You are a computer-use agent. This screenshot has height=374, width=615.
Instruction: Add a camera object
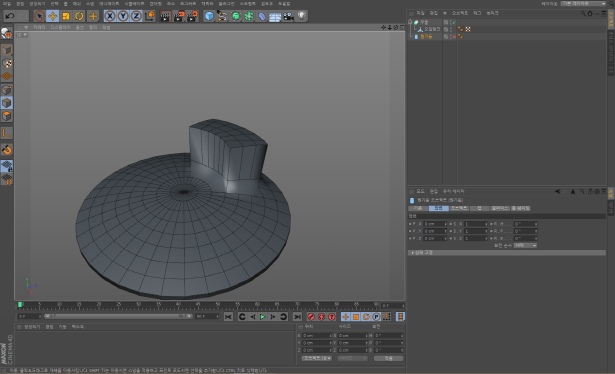tap(288, 16)
